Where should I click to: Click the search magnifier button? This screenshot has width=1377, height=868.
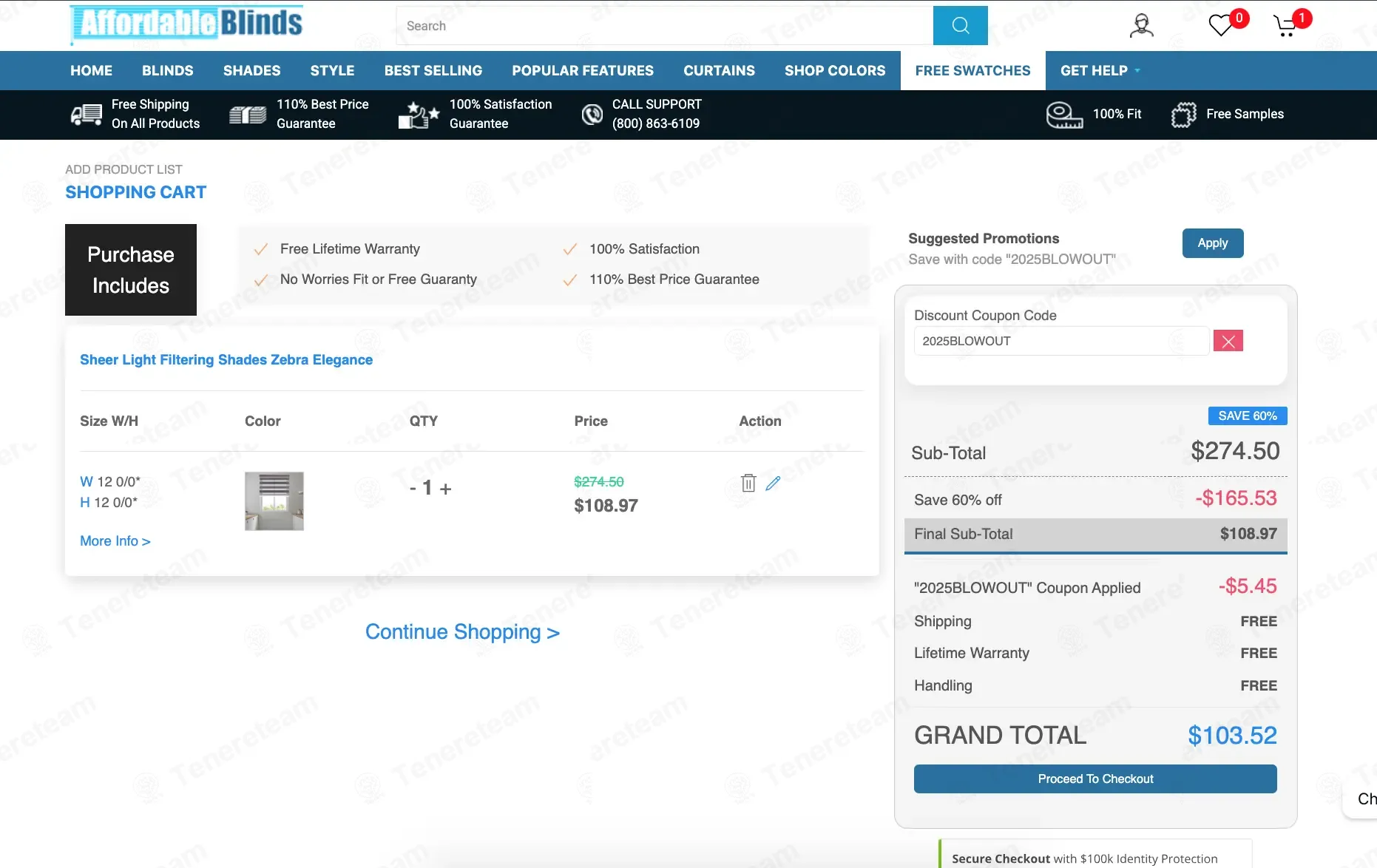pos(960,26)
